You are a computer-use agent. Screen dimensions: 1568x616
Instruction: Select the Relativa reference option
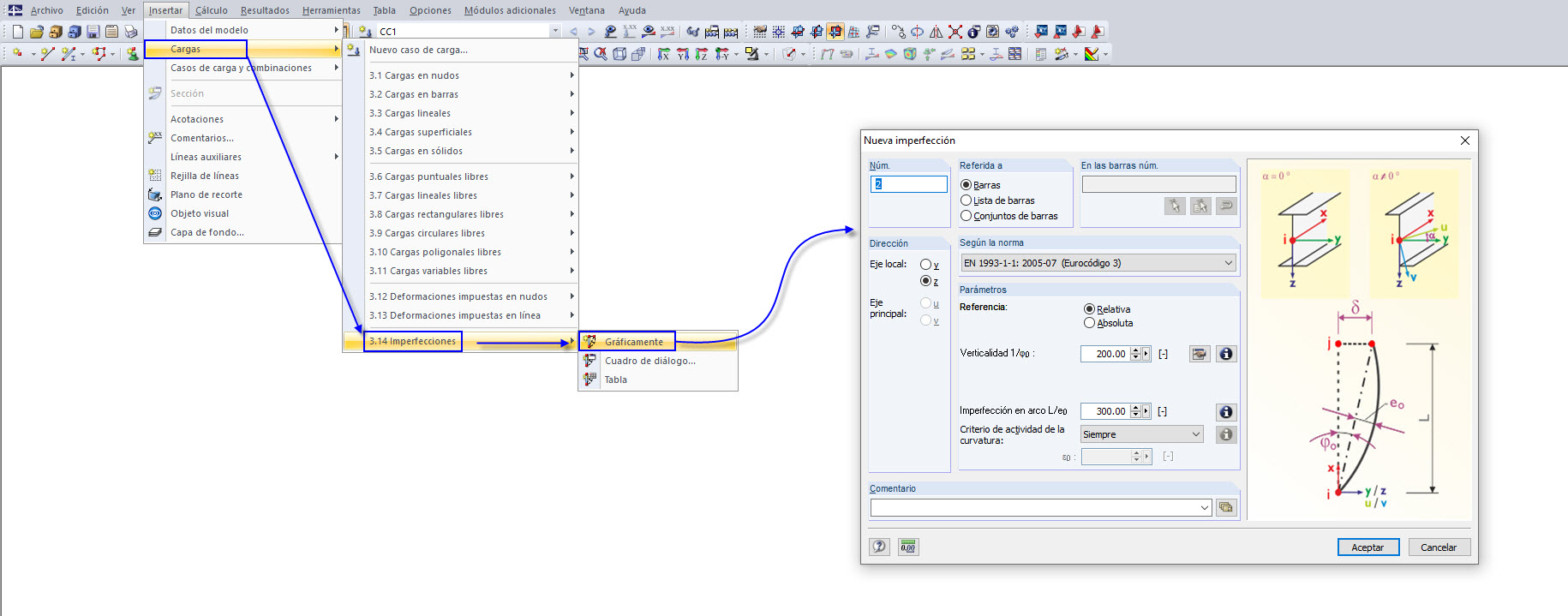(1089, 309)
